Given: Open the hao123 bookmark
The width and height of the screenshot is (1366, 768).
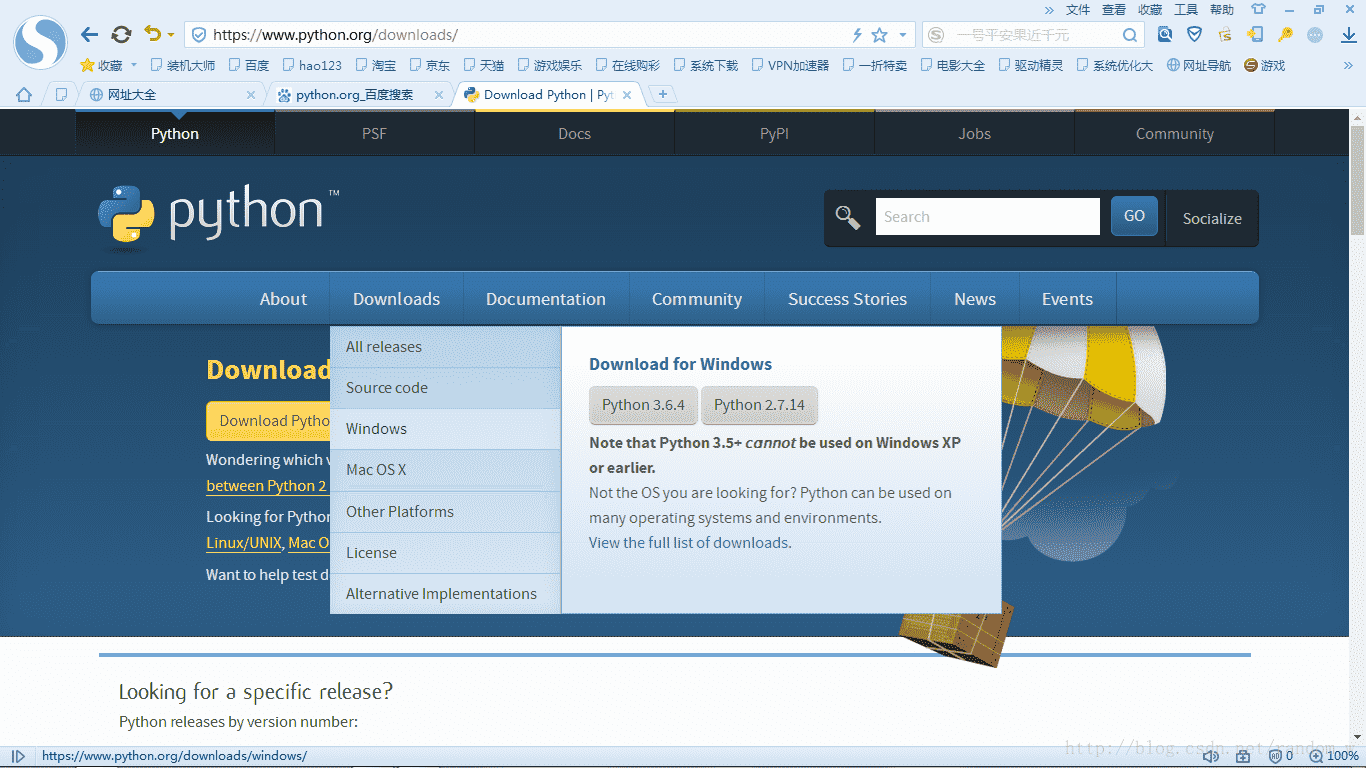Looking at the screenshot, I should coord(311,66).
